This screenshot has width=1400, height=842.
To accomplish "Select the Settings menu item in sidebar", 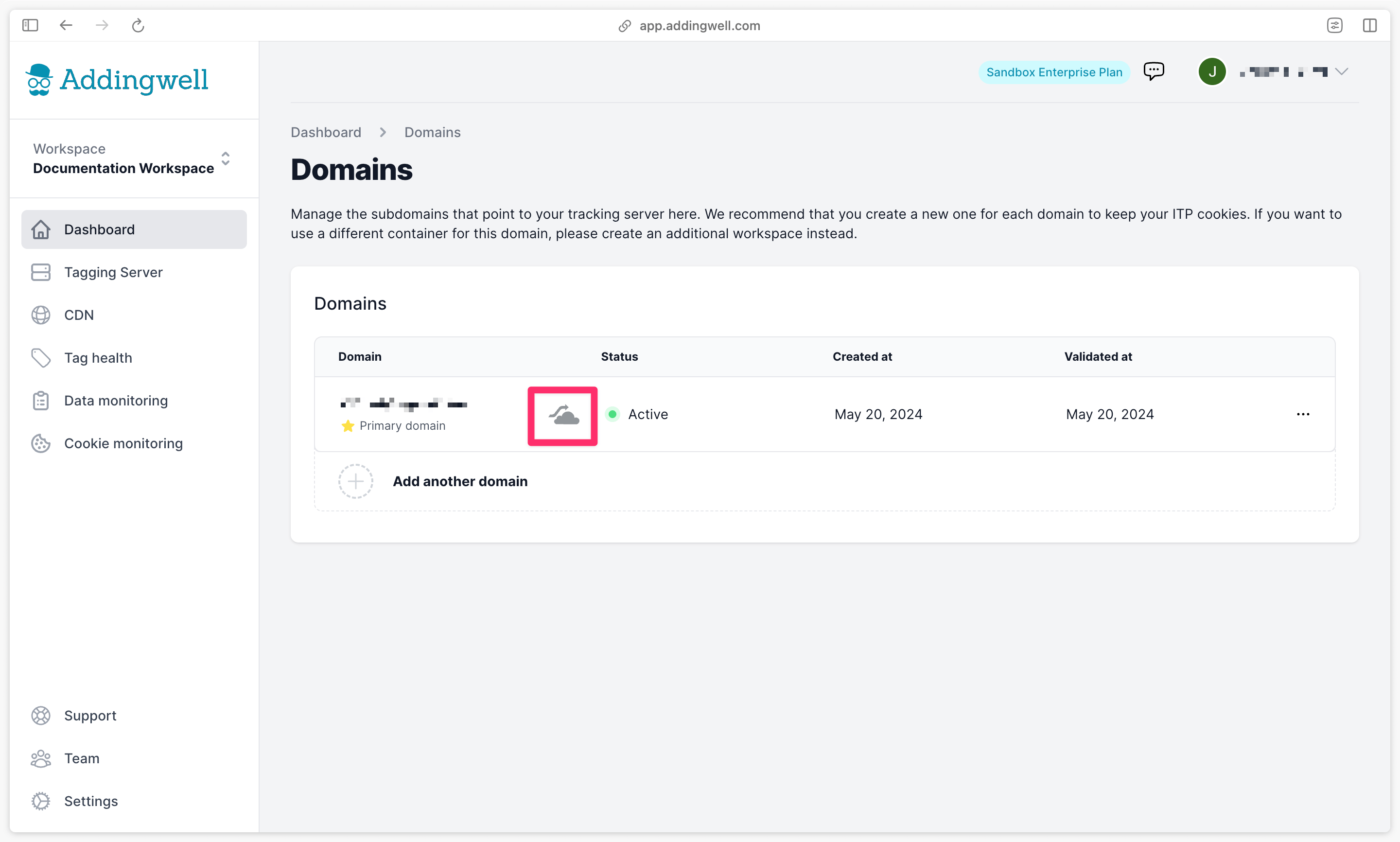I will pyautogui.click(x=91, y=800).
